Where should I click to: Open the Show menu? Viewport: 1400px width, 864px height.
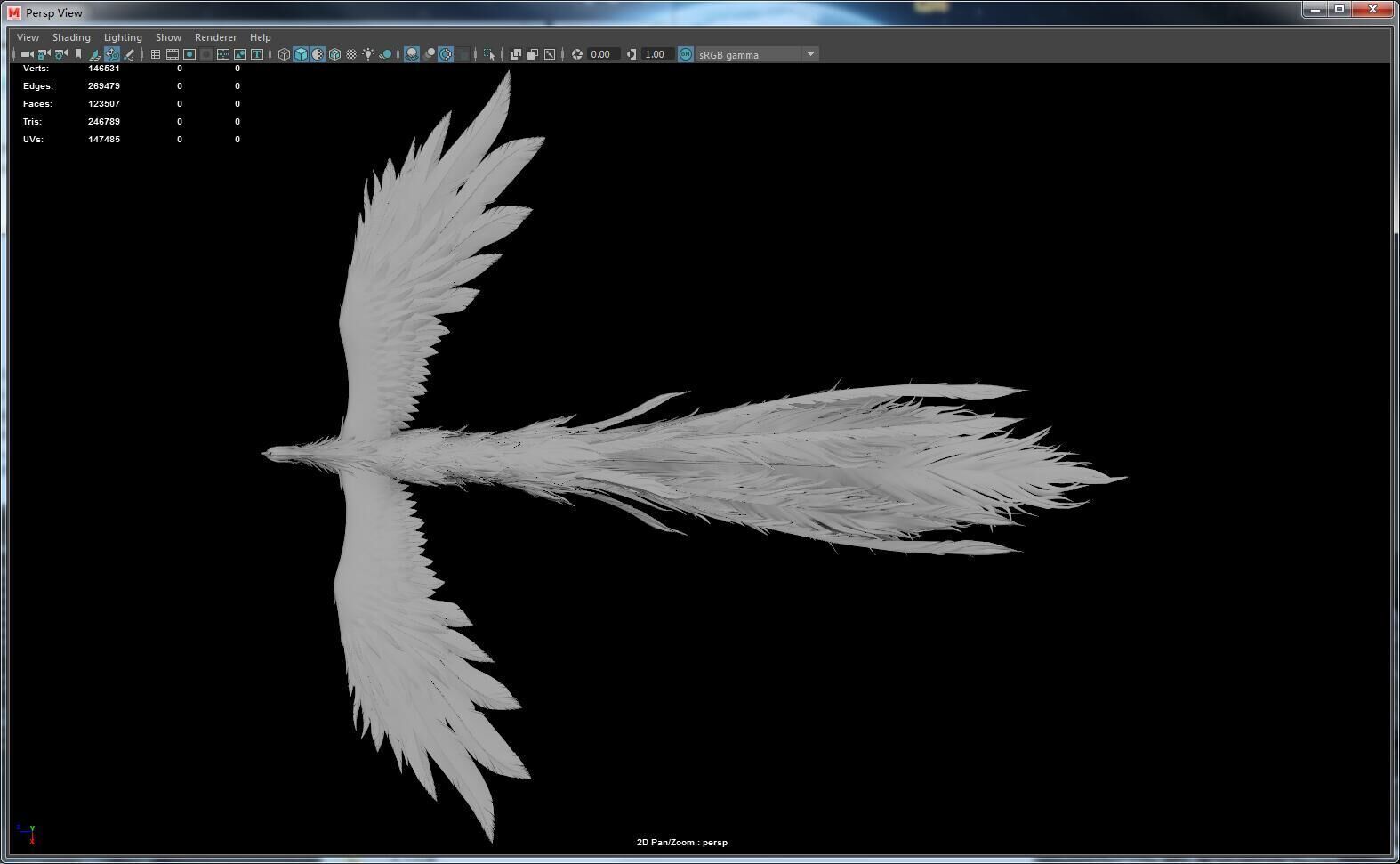(168, 37)
